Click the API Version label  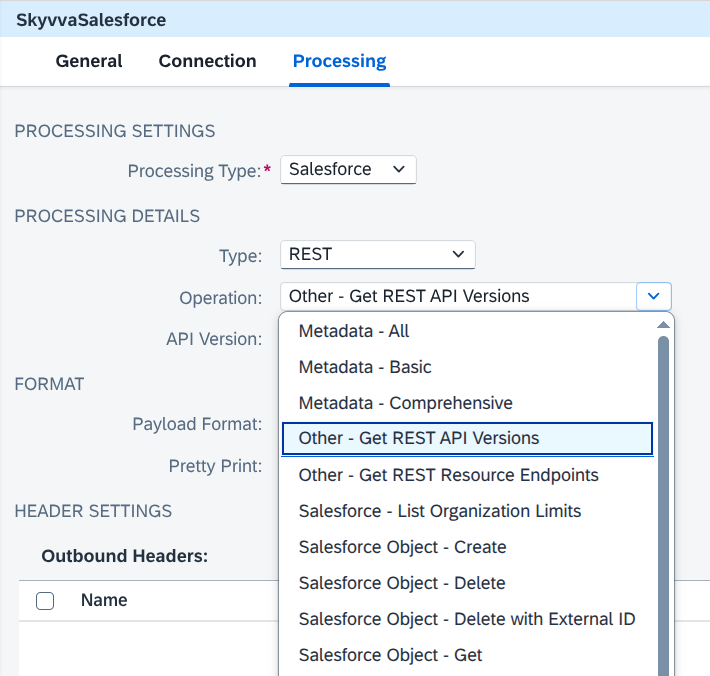click(214, 339)
